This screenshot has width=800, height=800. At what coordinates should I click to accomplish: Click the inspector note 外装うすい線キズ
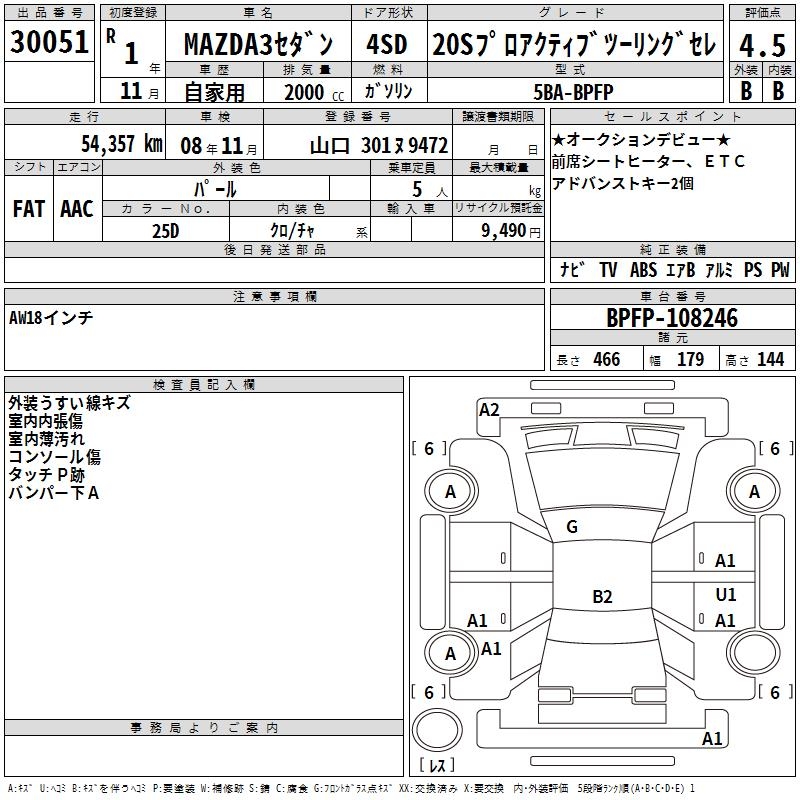coord(69,403)
